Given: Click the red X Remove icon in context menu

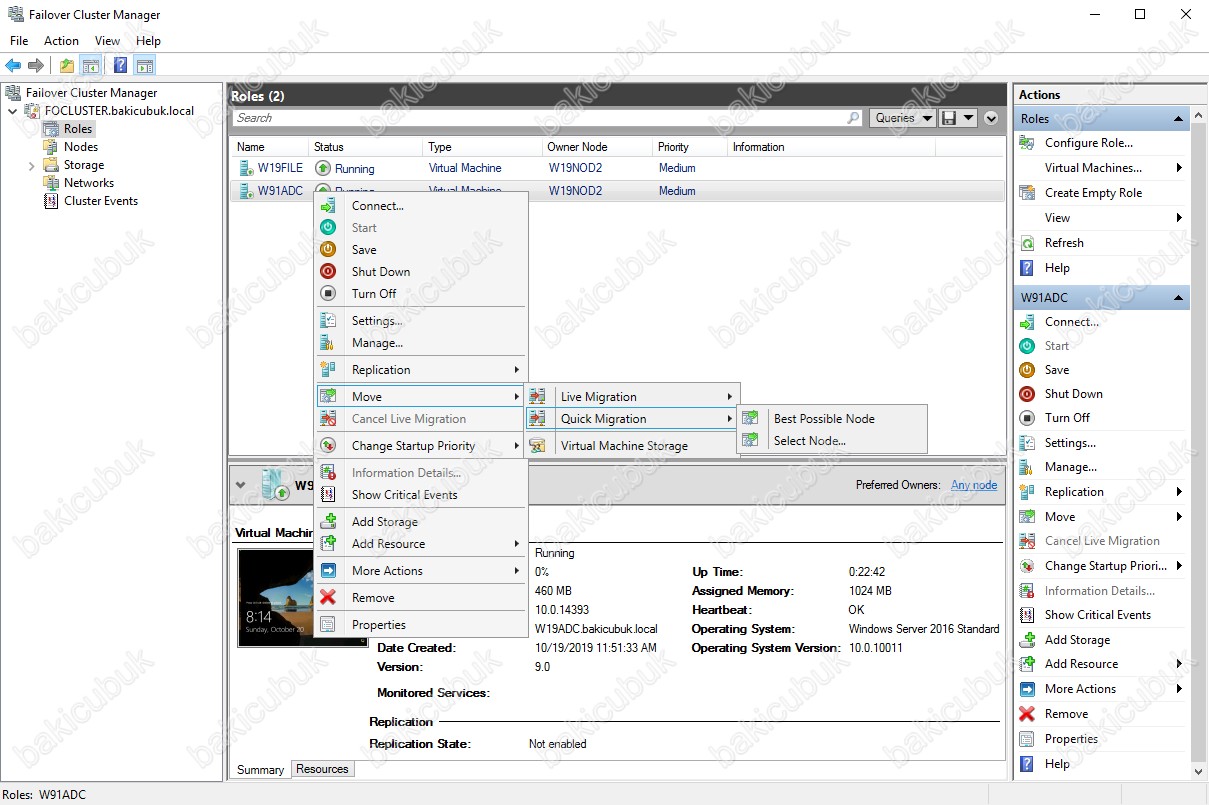Looking at the screenshot, I should click(x=328, y=598).
